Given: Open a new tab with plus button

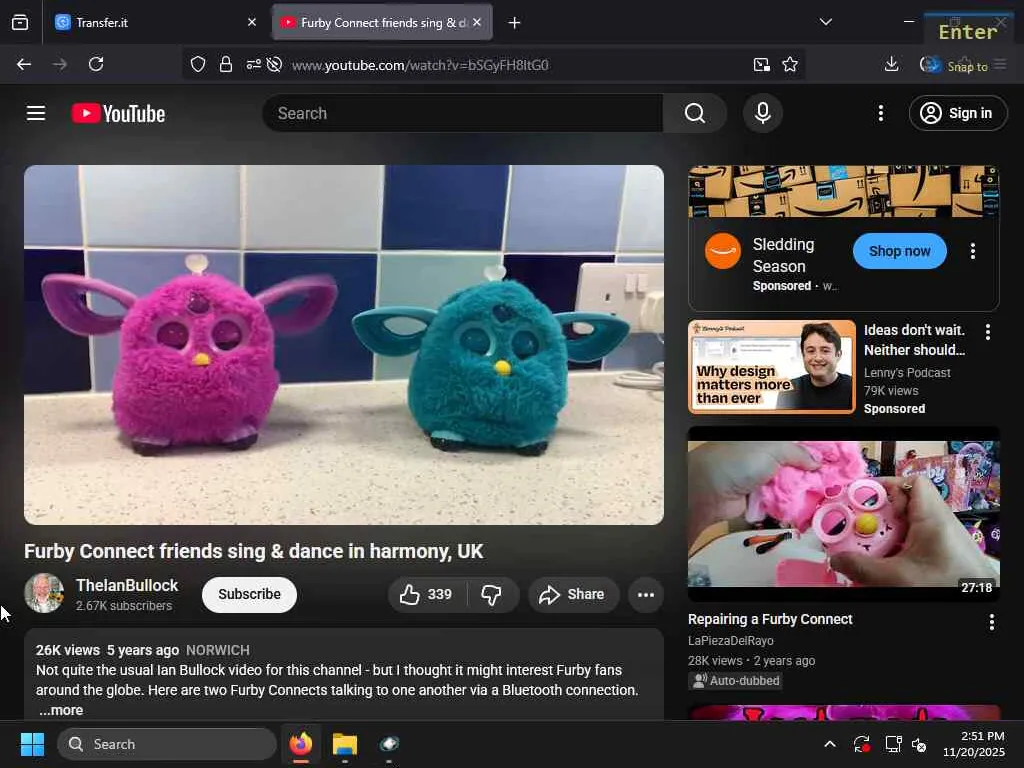Looking at the screenshot, I should [515, 23].
